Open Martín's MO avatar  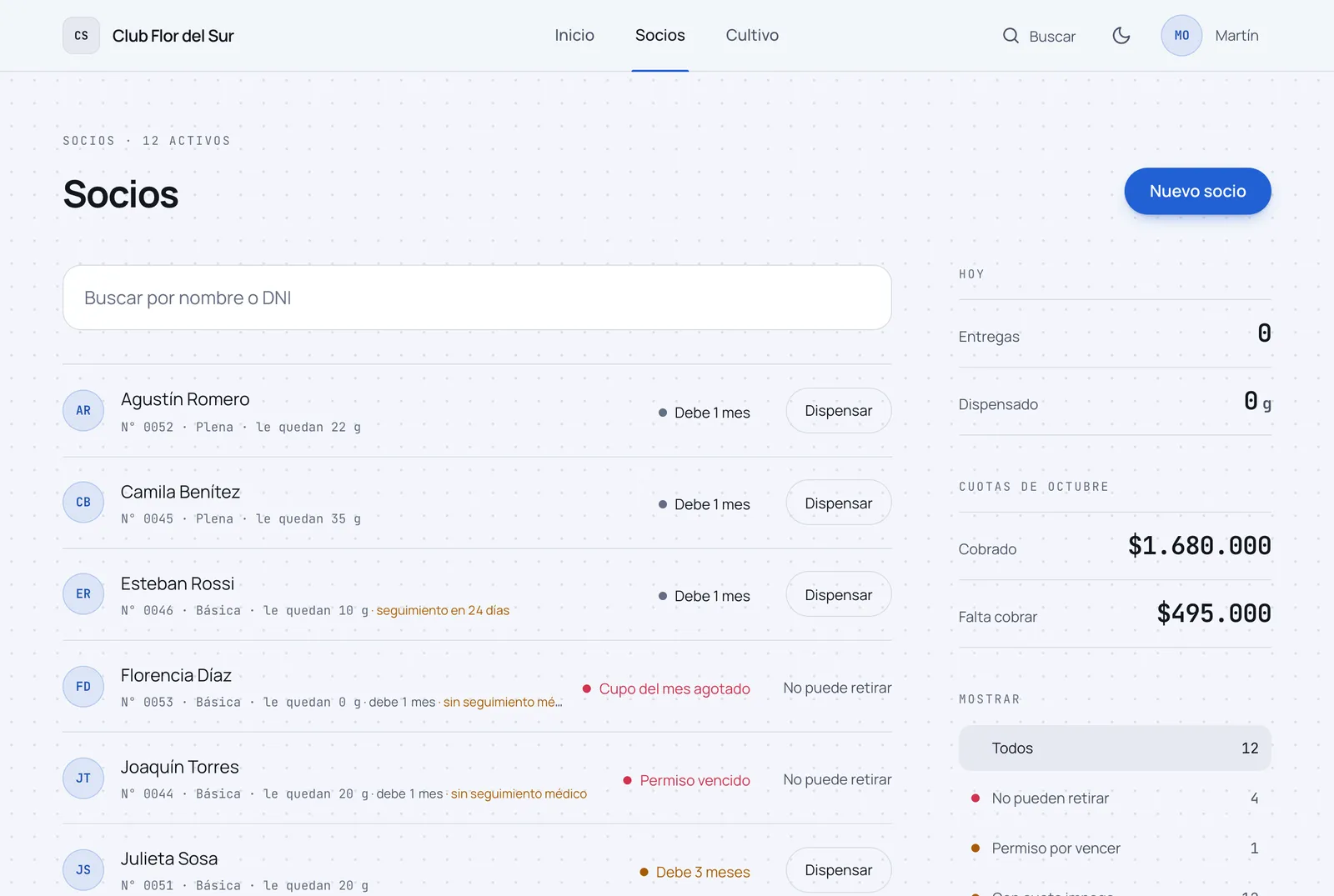point(1181,36)
